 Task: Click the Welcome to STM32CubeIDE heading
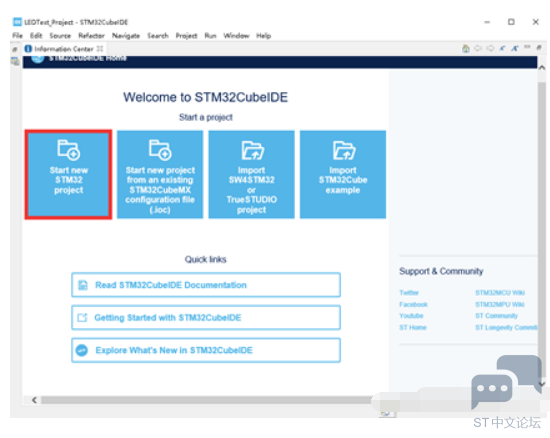(206, 97)
